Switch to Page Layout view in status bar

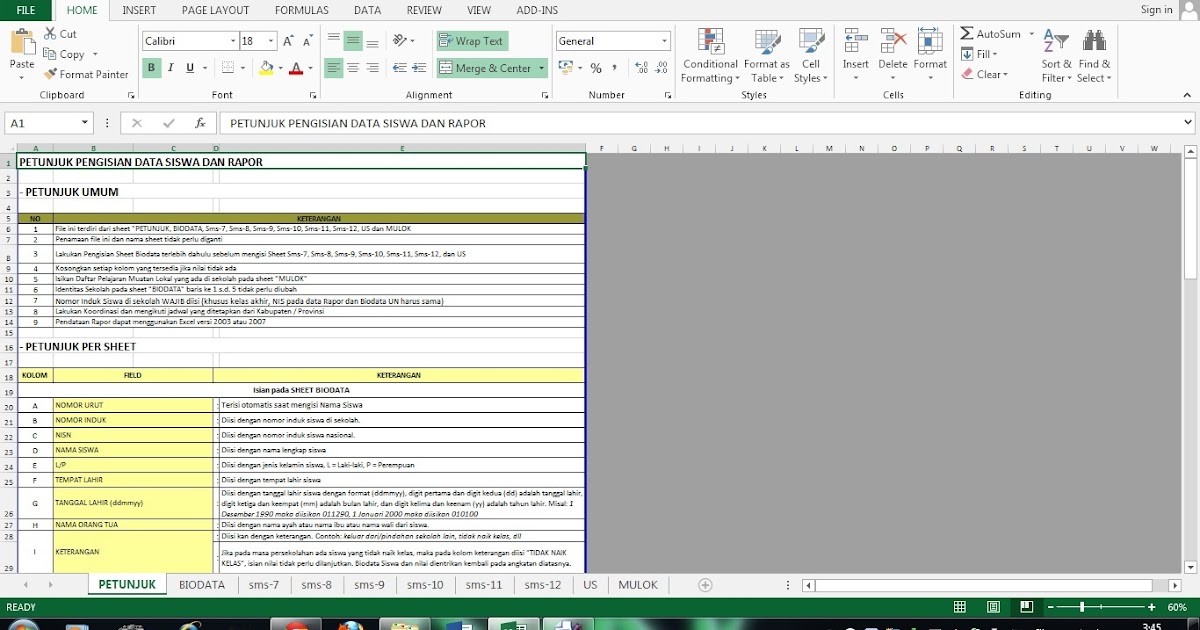click(x=992, y=607)
